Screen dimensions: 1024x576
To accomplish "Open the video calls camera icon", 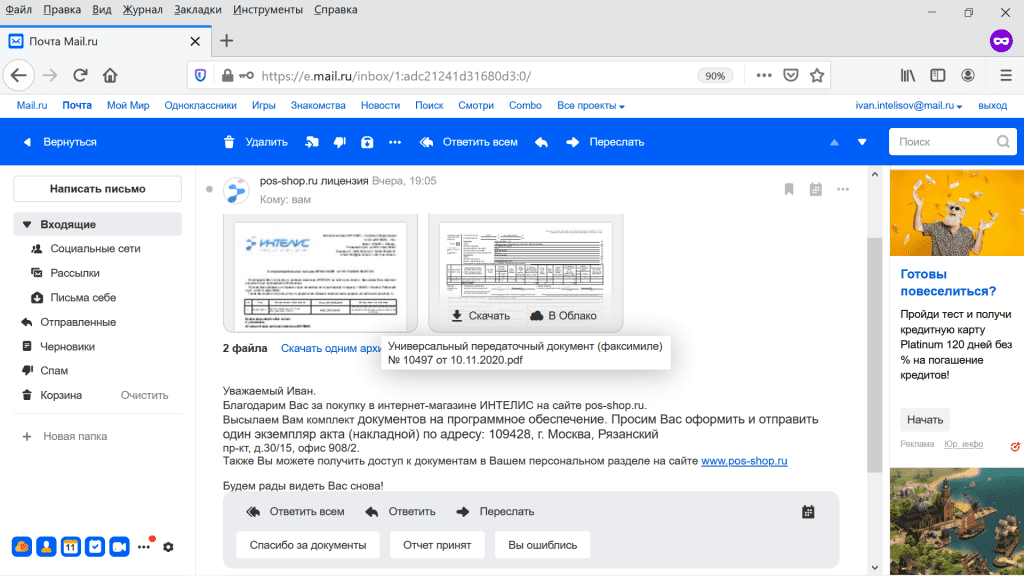I will pos(119,546).
